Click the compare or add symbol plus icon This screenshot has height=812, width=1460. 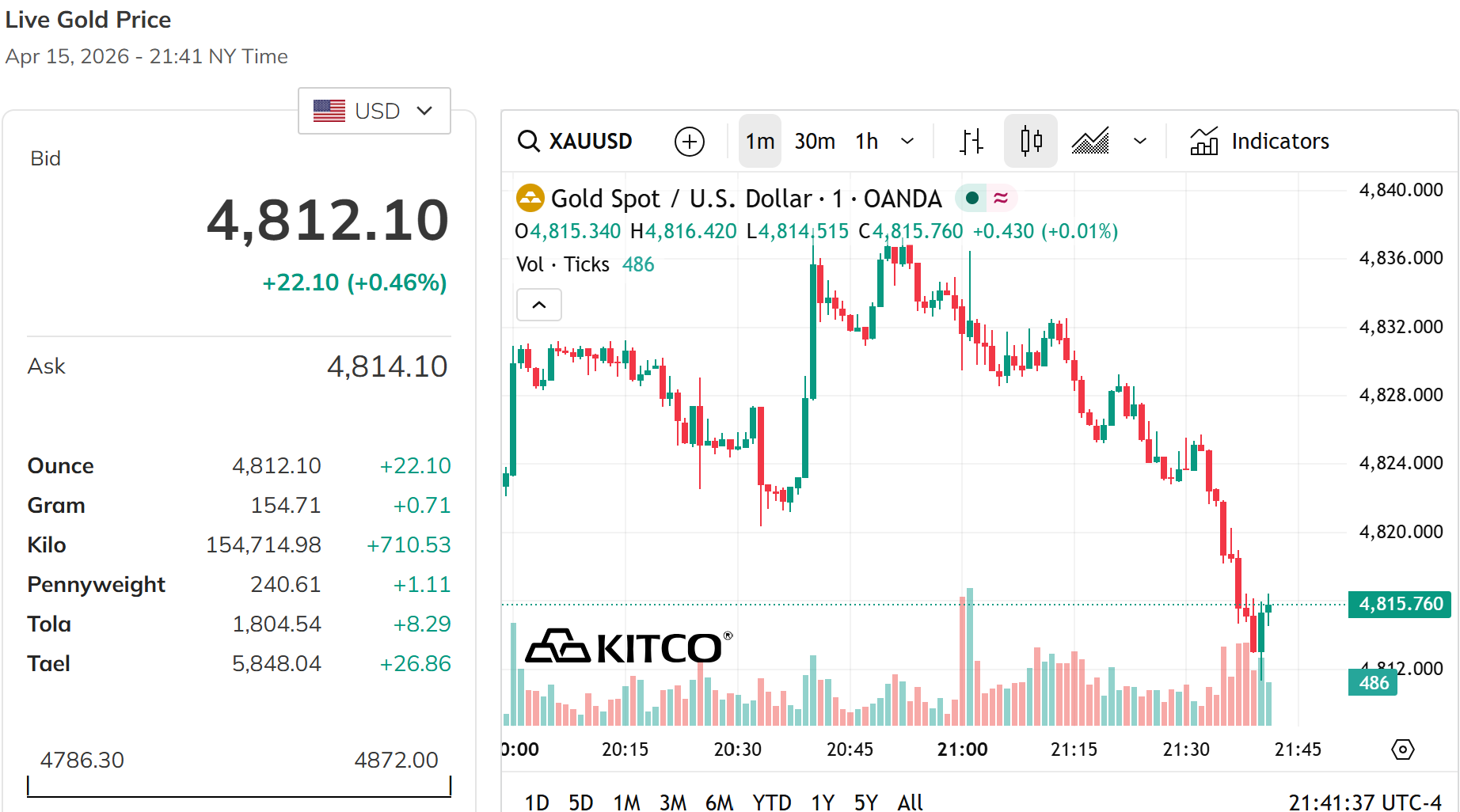point(689,142)
